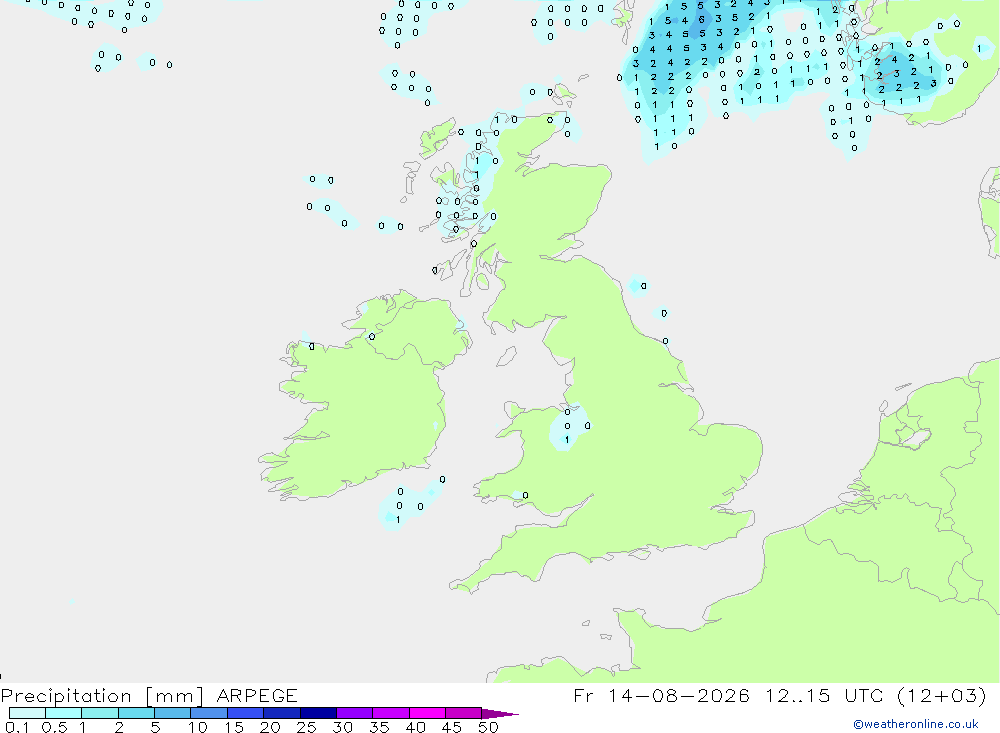
Task: Select the 35–40 mm legend color swatch
Action: pyautogui.click(x=391, y=713)
